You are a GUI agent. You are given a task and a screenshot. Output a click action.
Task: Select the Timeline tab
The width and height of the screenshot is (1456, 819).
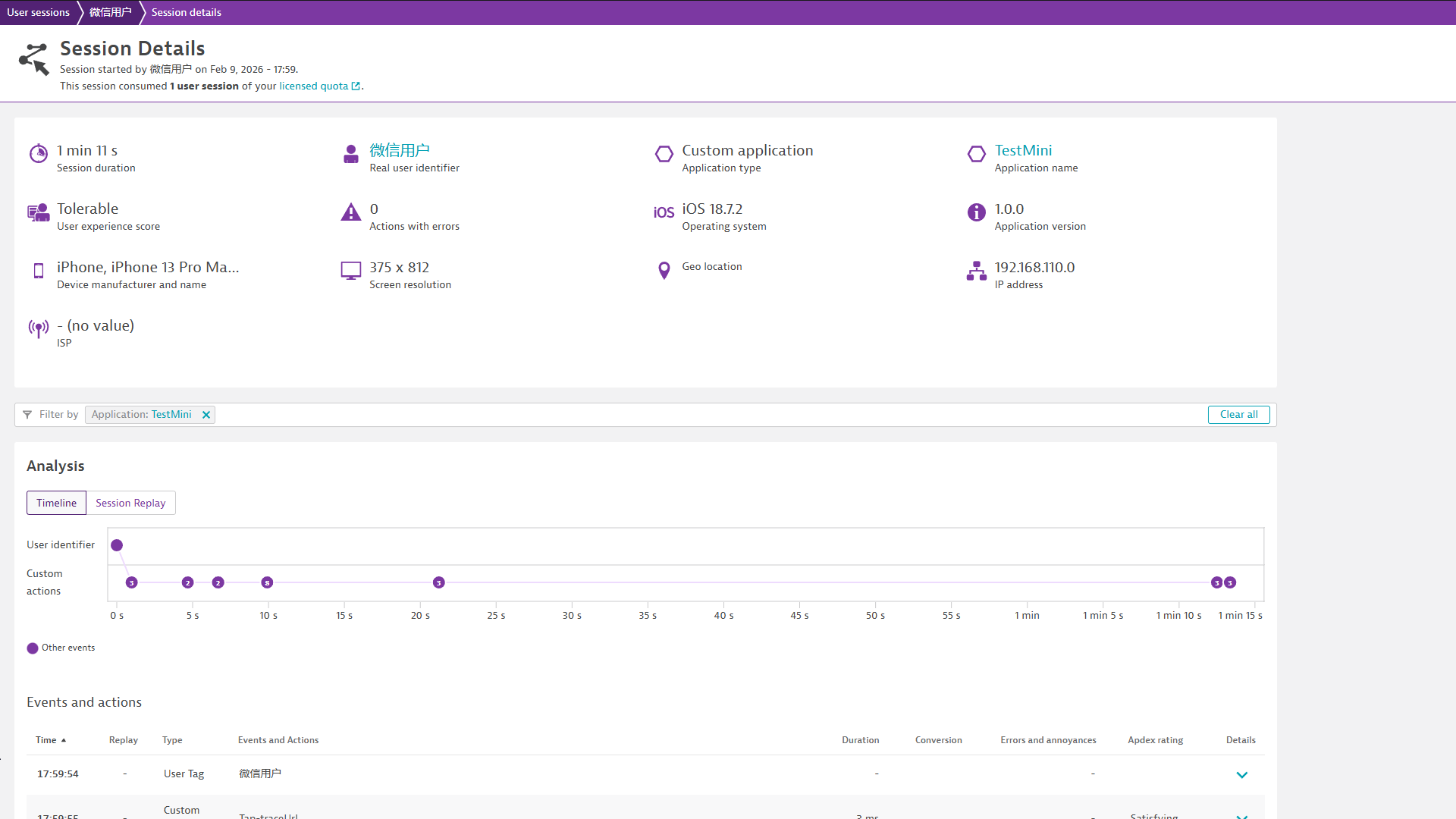pyautogui.click(x=56, y=503)
